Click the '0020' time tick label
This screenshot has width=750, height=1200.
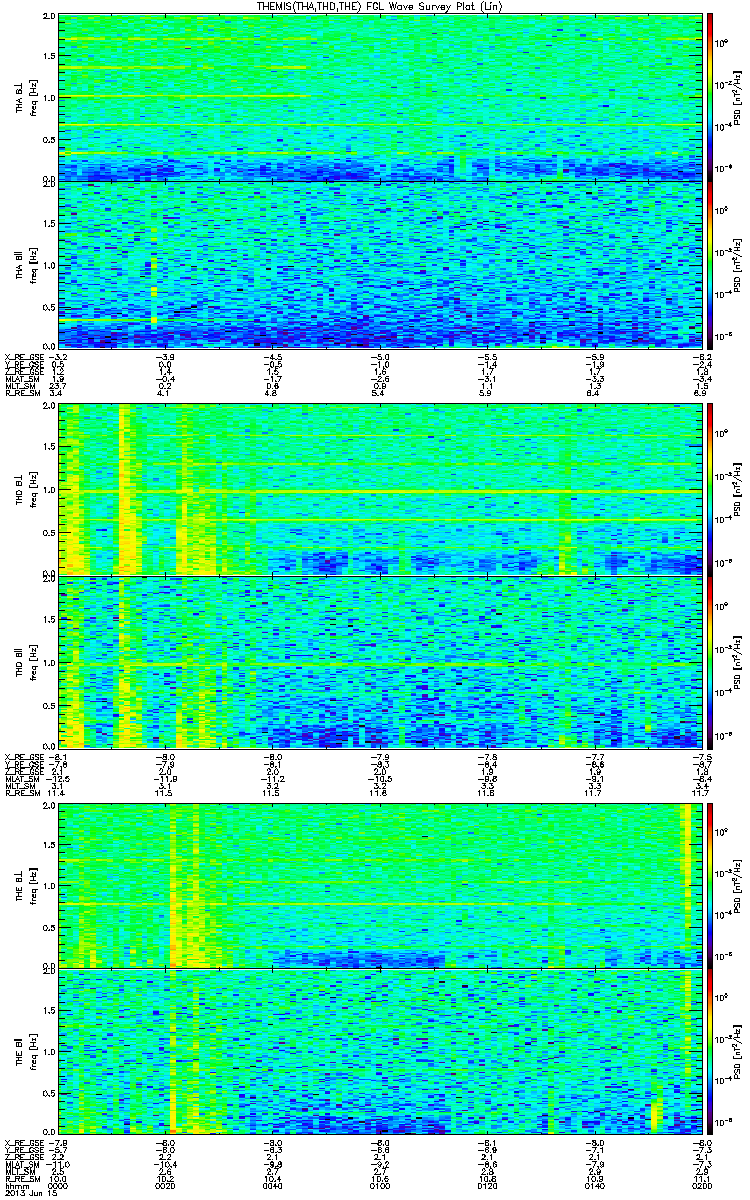coord(167,1187)
